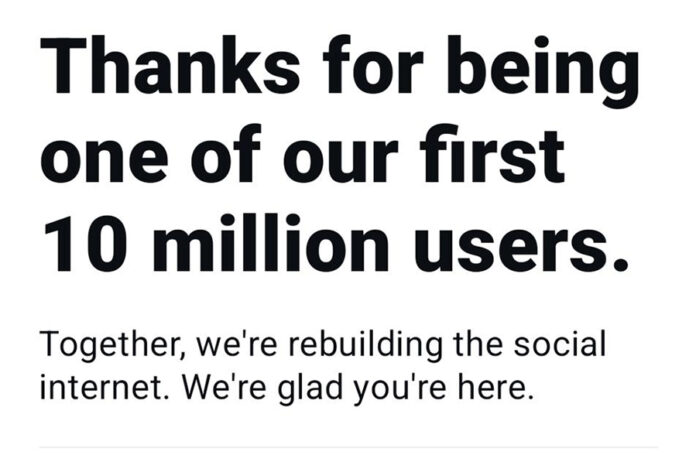Click the horizontal divider line below the paragraph
This screenshot has height=462, width=696.
point(348,446)
